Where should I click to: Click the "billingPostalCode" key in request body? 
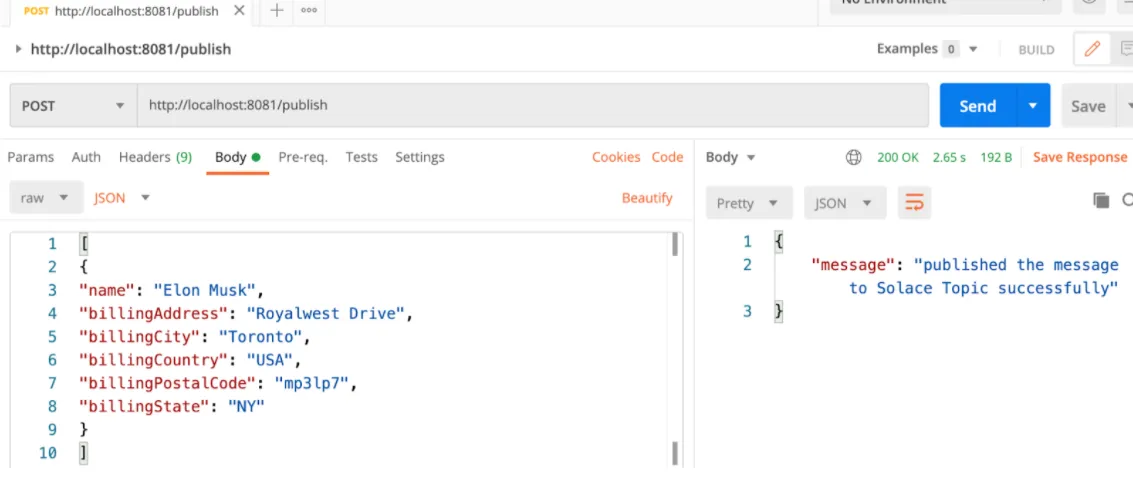pyautogui.click(x=167, y=383)
